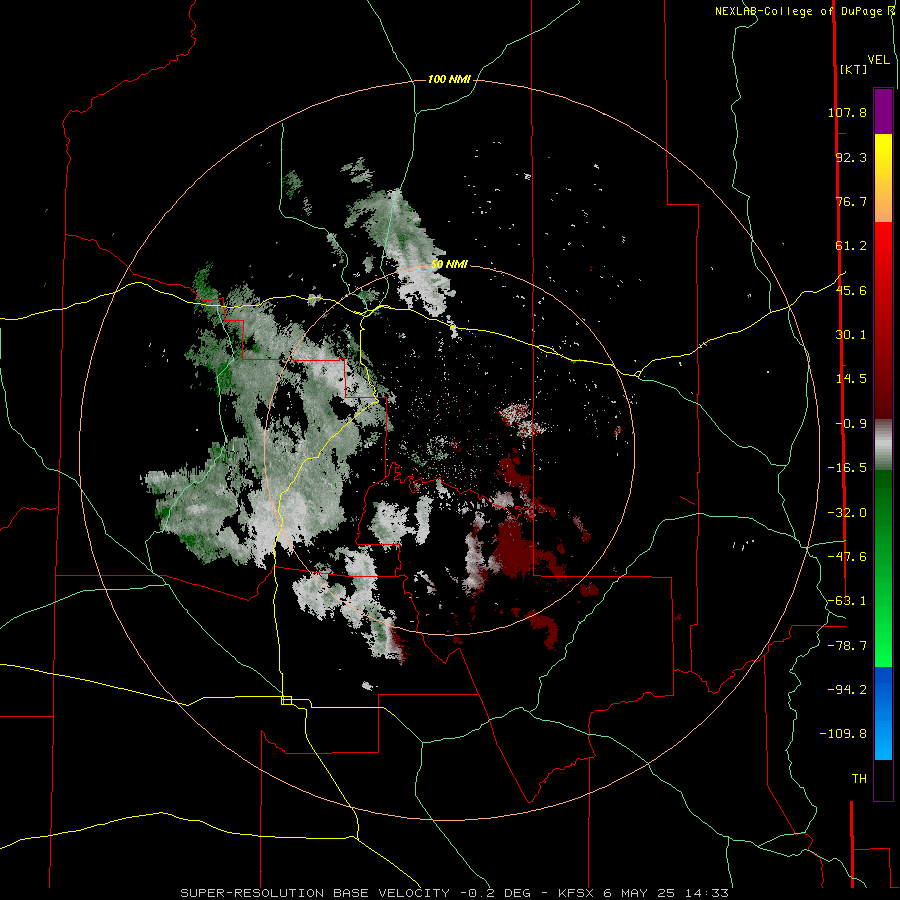900x900 pixels.
Task: Click the -109.8 velocity scale value
Action: 844,734
